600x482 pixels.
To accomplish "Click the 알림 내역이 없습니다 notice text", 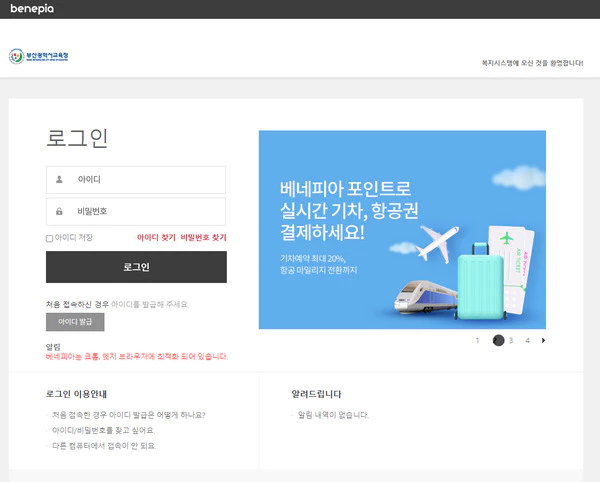I will pyautogui.click(x=333, y=415).
